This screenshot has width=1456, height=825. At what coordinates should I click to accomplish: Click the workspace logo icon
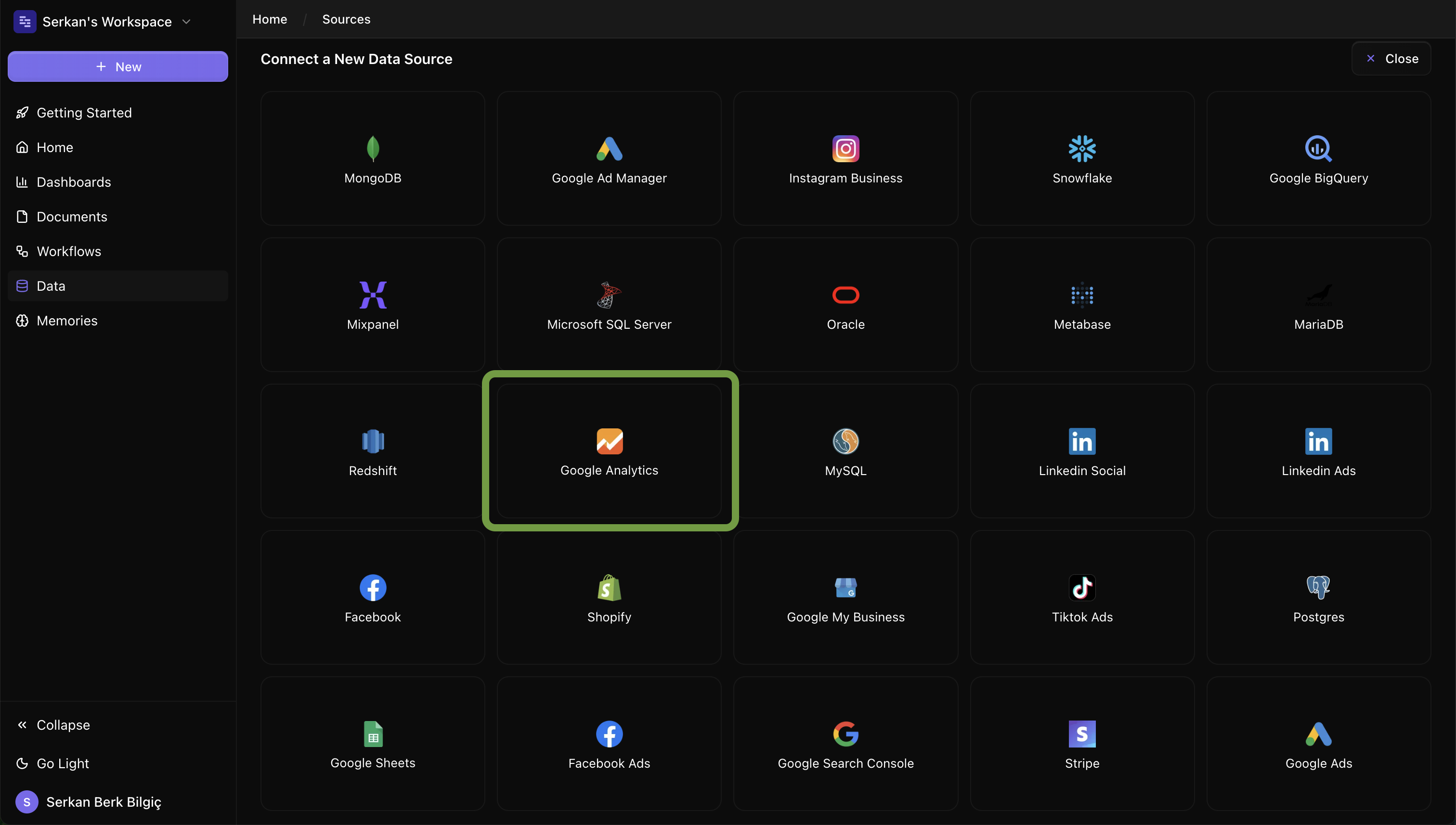click(x=25, y=22)
